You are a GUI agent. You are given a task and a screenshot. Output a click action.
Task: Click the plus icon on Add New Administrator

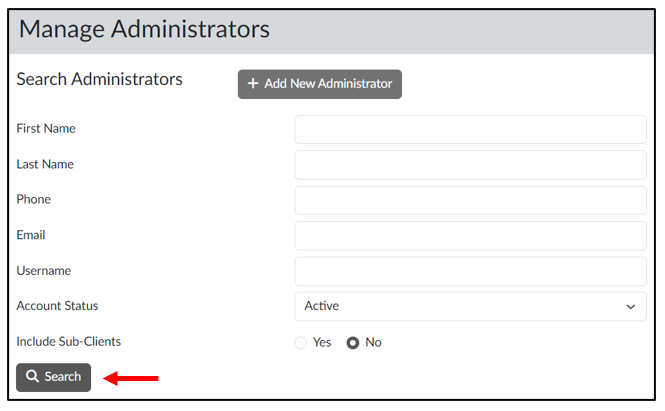pyautogui.click(x=253, y=84)
